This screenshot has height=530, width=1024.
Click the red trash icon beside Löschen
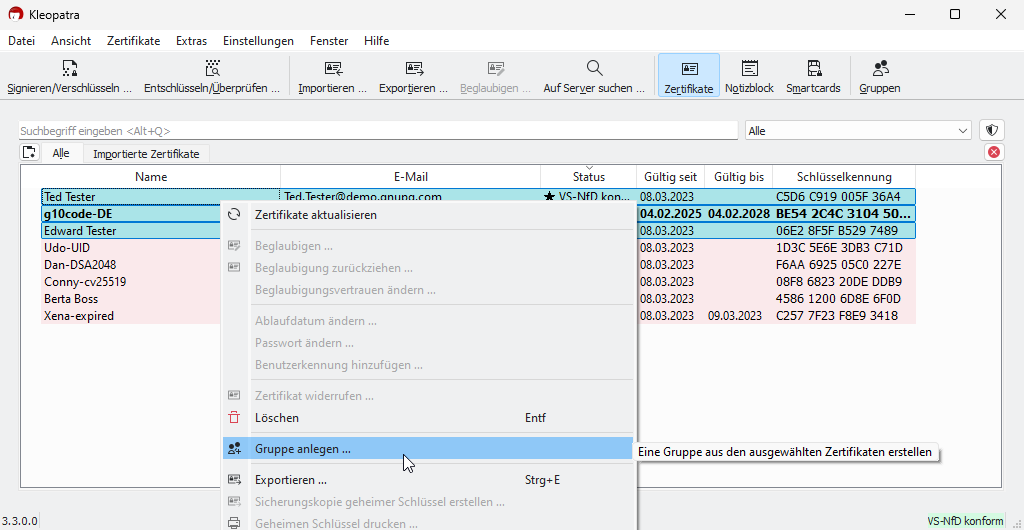(234, 418)
